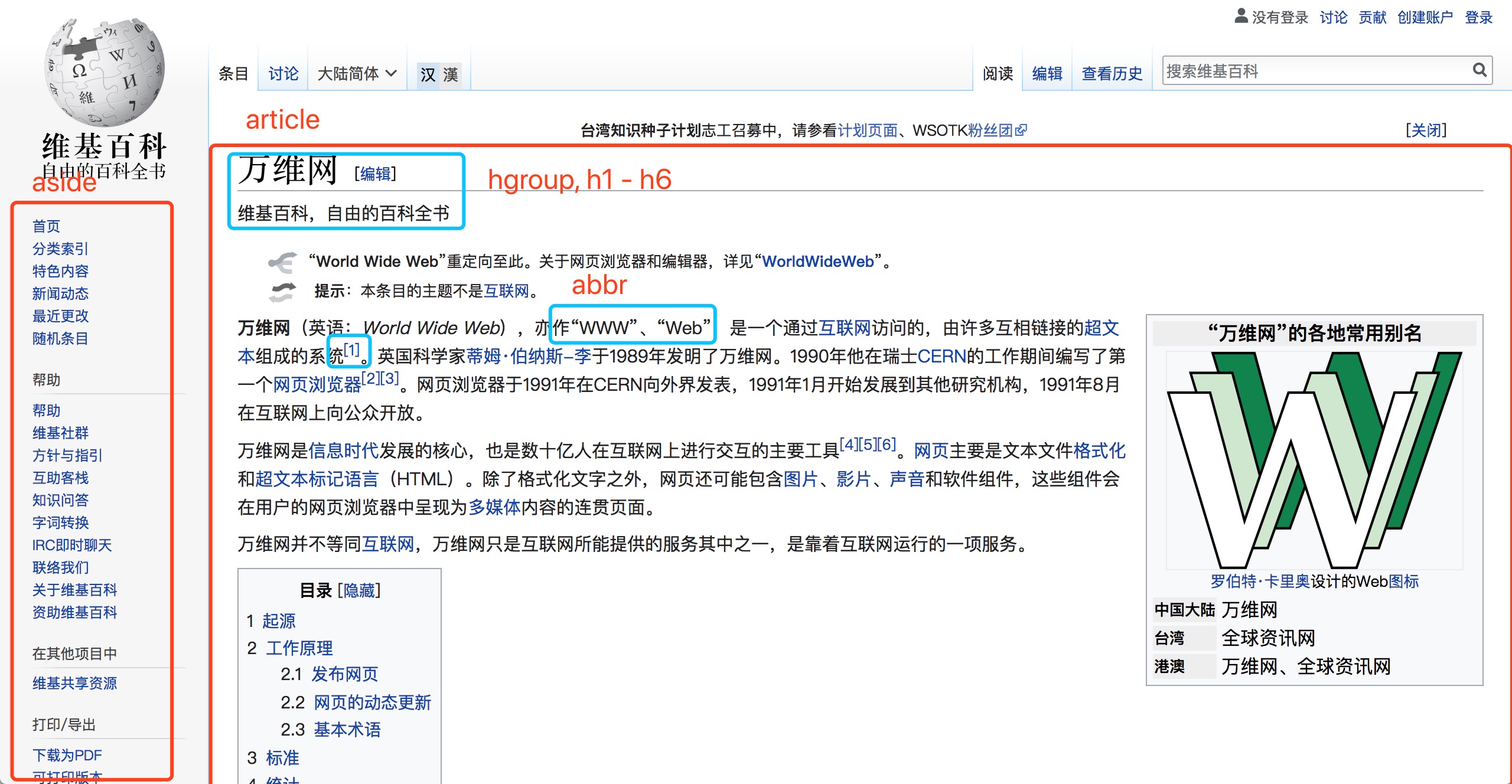Jump to section 1 起源
Image resolution: width=1512 pixels, height=784 pixels.
click(x=279, y=621)
